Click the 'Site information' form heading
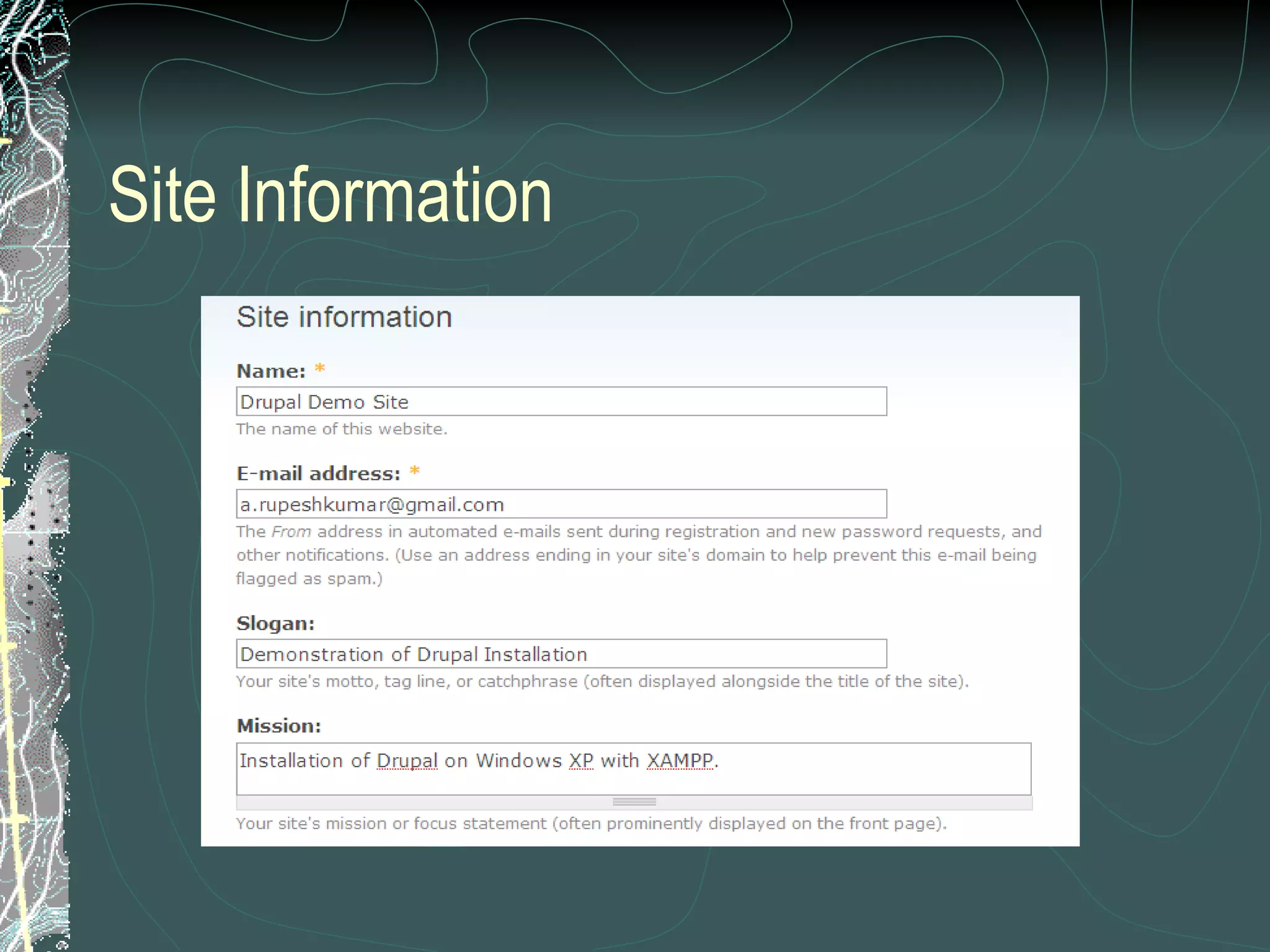This screenshot has width=1270, height=952. [344, 317]
